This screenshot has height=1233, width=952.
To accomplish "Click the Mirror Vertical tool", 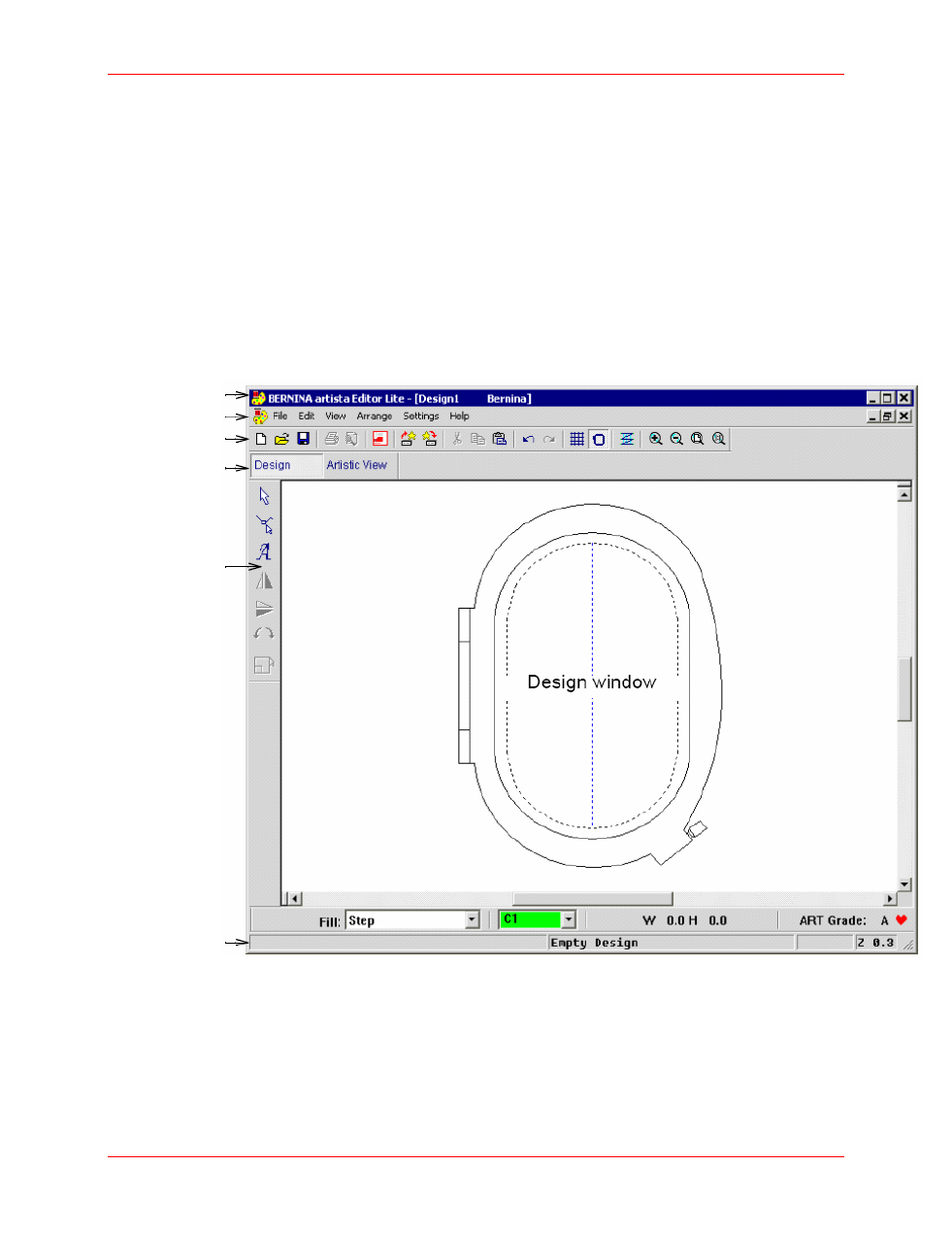I will point(264,609).
